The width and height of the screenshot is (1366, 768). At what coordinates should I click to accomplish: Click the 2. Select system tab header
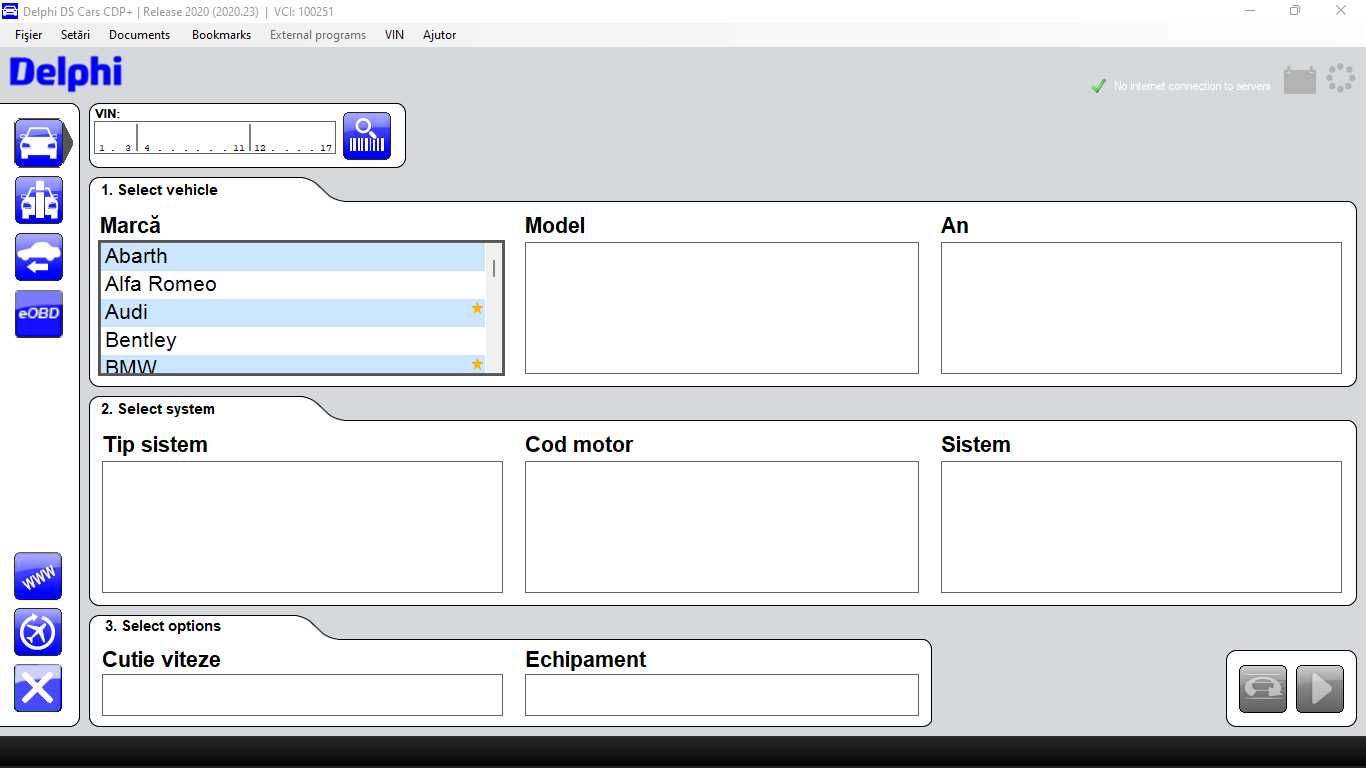158,409
